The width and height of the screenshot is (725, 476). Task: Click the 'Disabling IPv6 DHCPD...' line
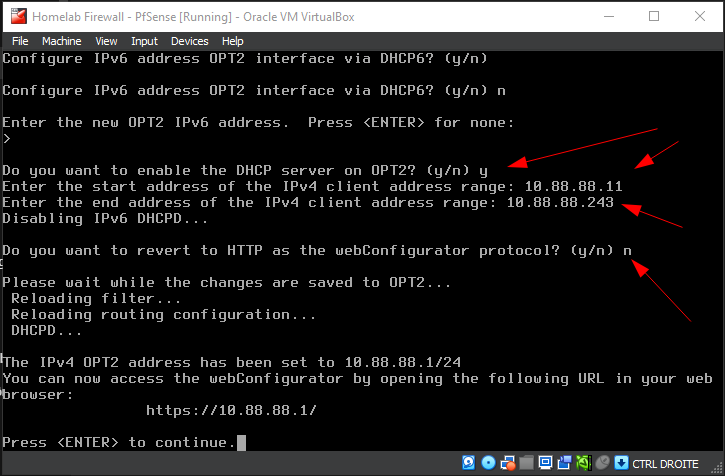[105, 218]
